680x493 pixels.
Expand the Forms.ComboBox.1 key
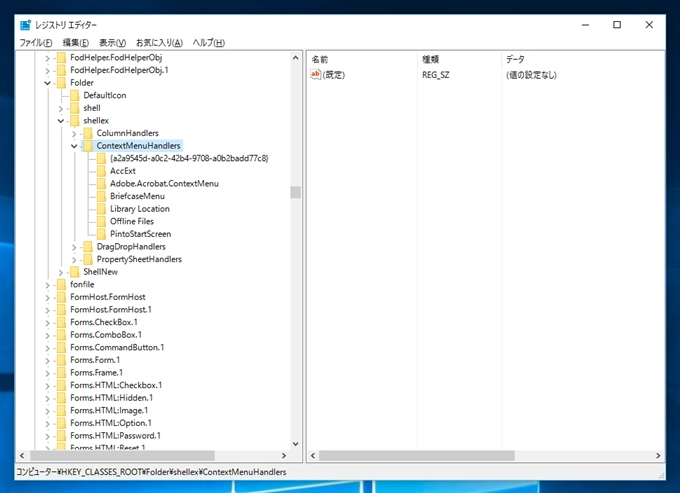tap(48, 335)
